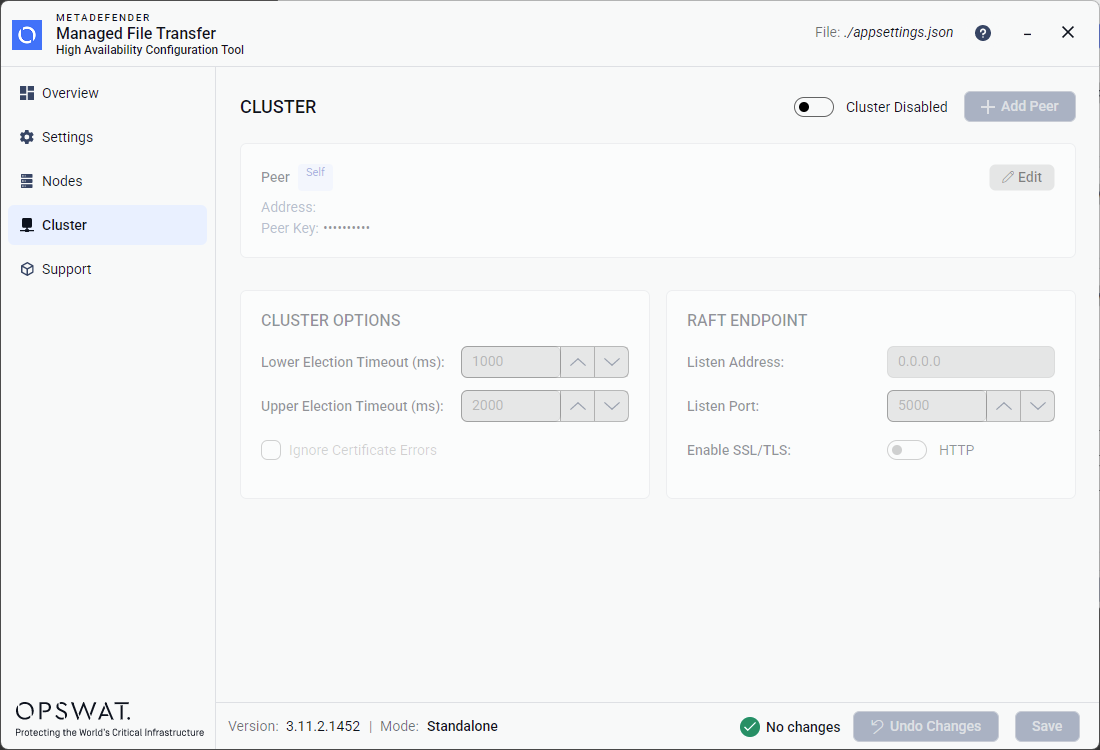Decrease Upper Election Timeout value
Image resolution: width=1100 pixels, height=750 pixels.
point(611,406)
